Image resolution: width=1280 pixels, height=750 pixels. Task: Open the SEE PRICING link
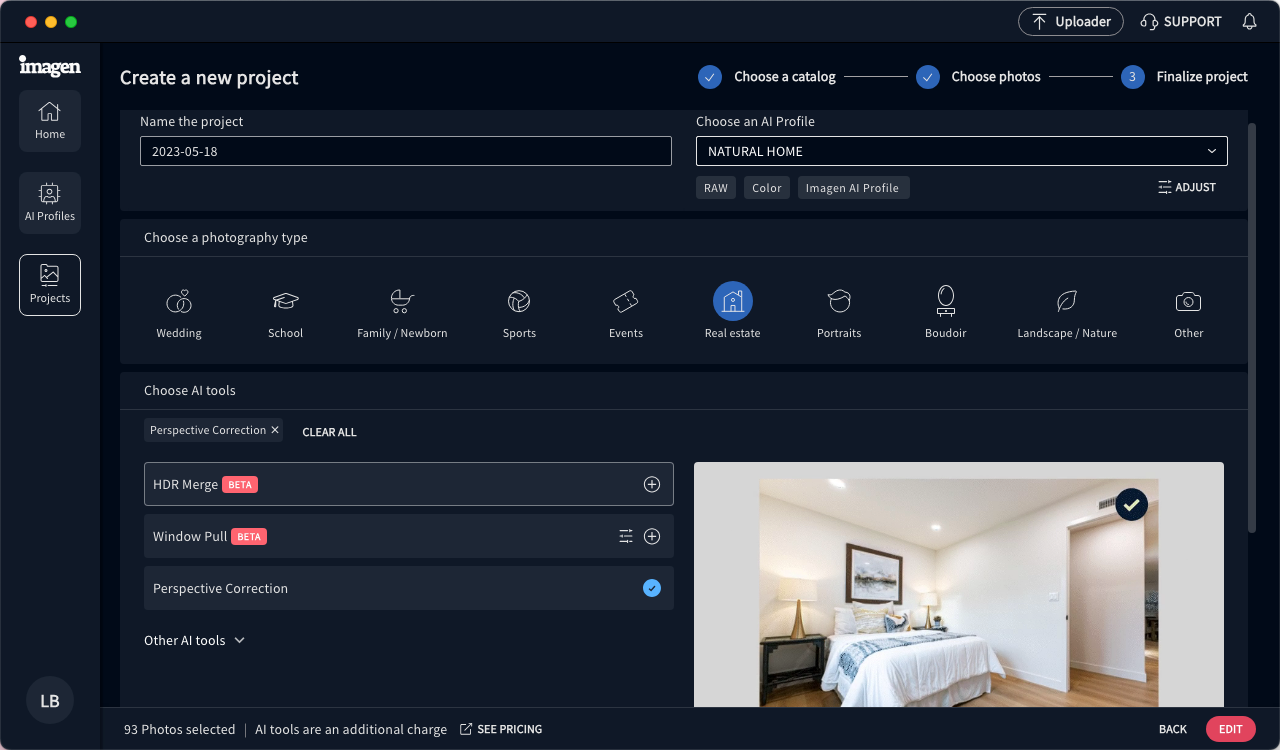[501, 730]
